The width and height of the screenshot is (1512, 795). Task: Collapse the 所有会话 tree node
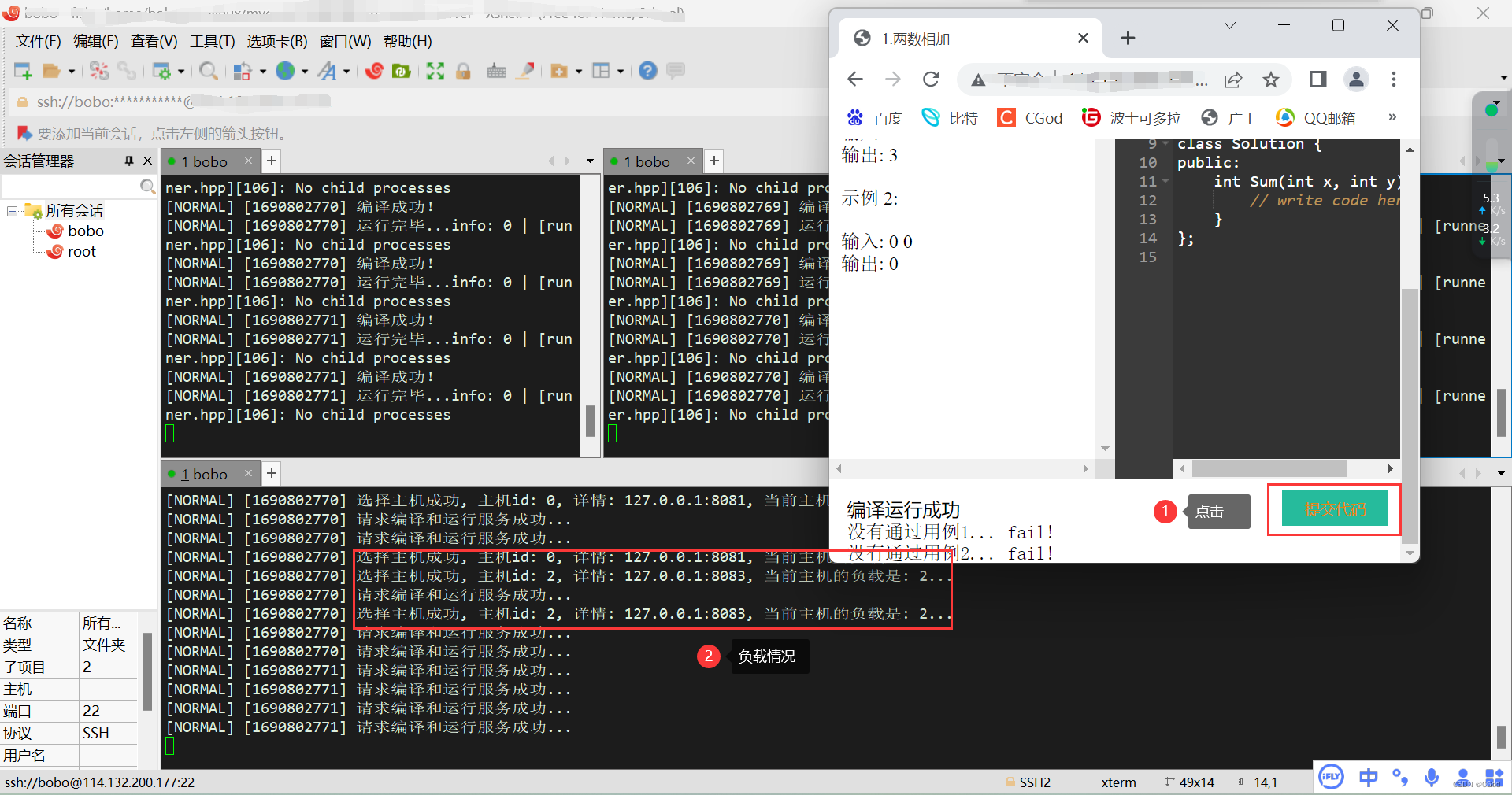[12, 211]
